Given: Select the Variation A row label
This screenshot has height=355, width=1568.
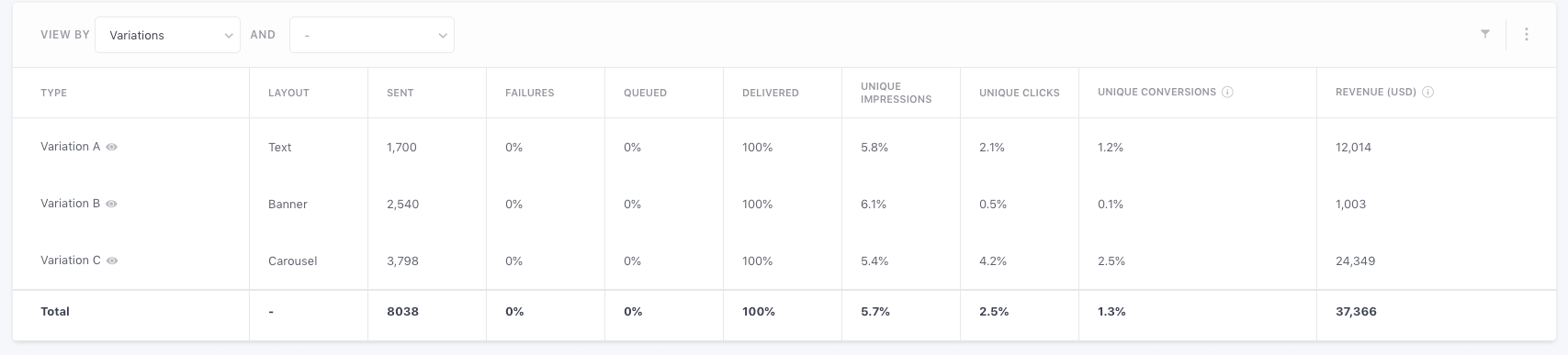Looking at the screenshot, I should click(x=71, y=147).
